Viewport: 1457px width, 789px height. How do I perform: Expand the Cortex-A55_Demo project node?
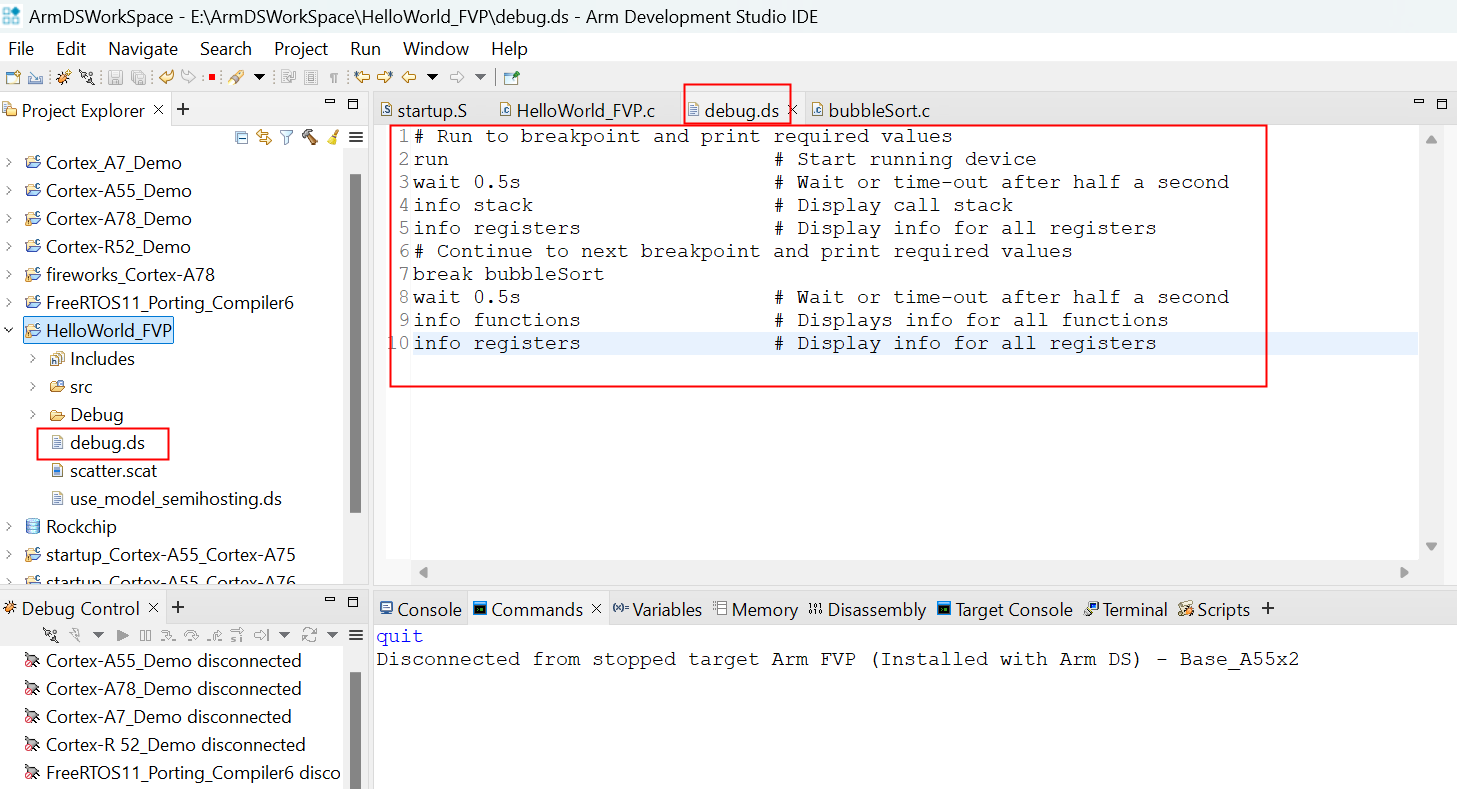(9, 191)
